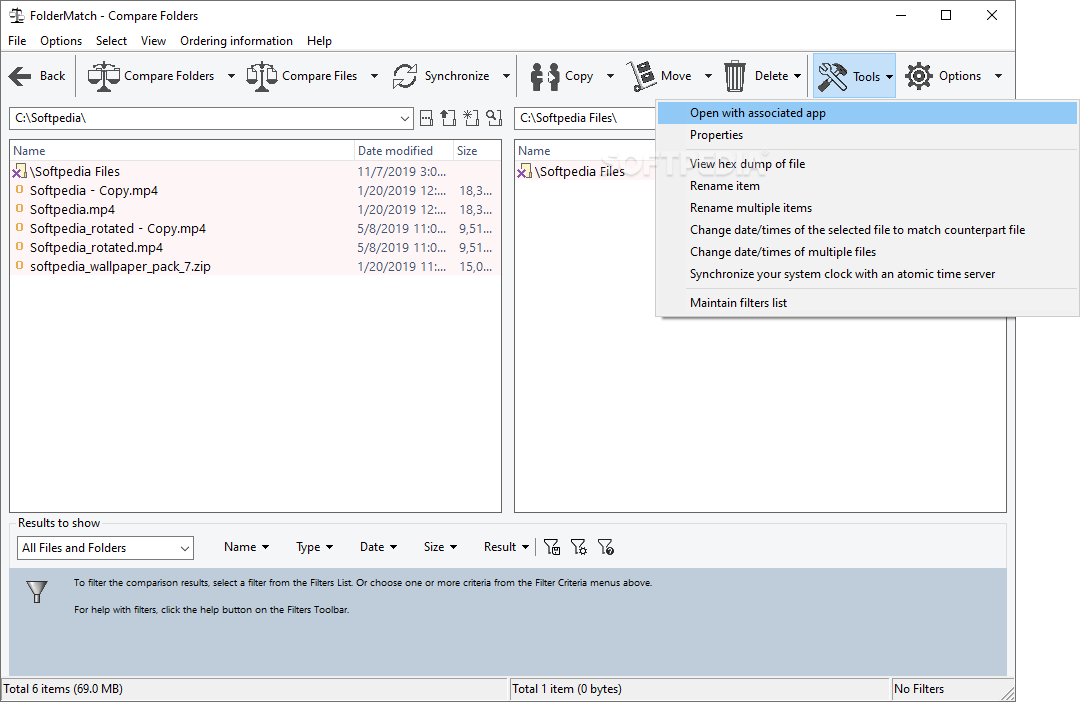Open the File menu
The height and width of the screenshot is (702, 1080).
(x=17, y=41)
